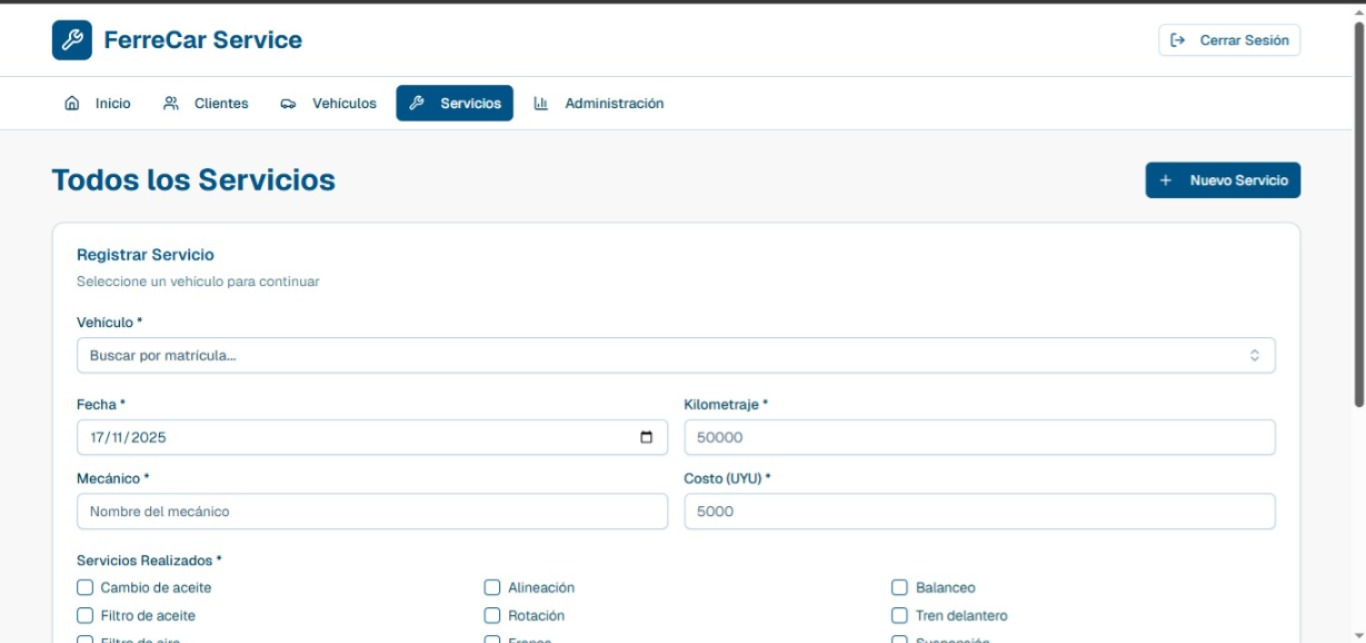Click the plus icon in Nuevo Servicio

pyautogui.click(x=1165, y=181)
